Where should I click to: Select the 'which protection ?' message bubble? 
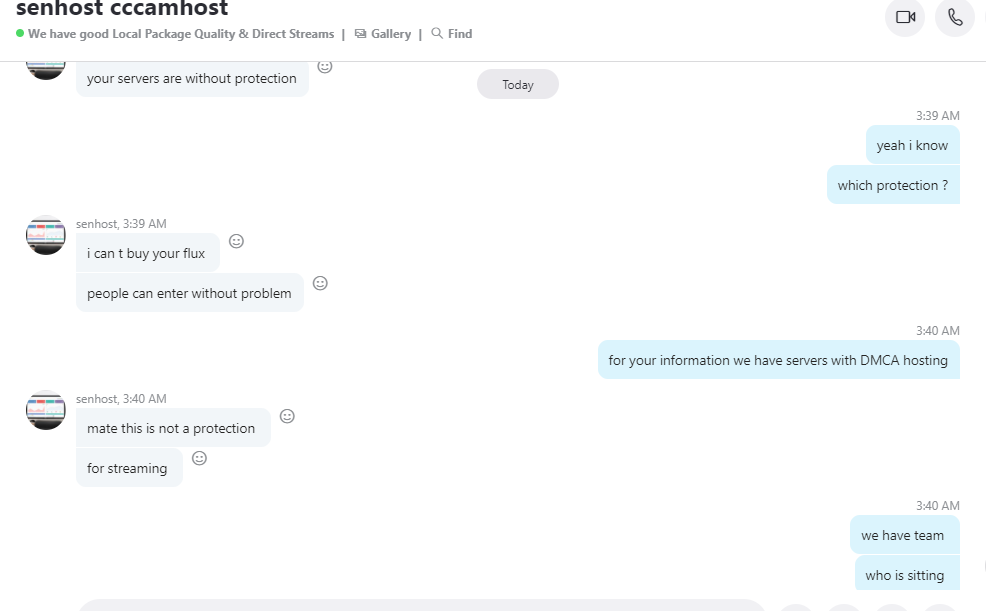(x=893, y=185)
